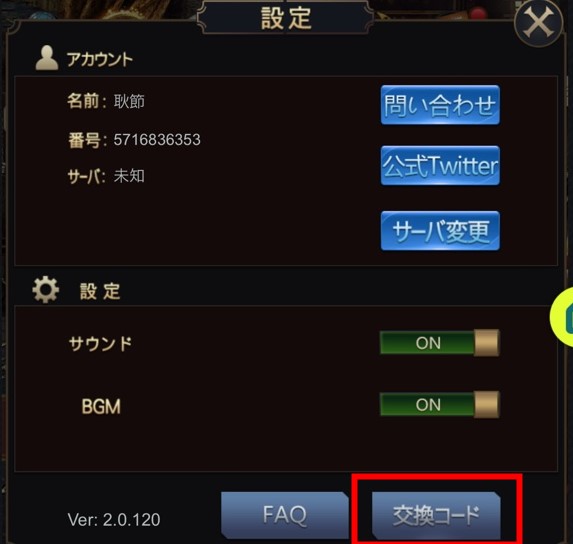This screenshot has height=544, width=573.
Task: Select the account number 5716836353
Action: click(157, 140)
